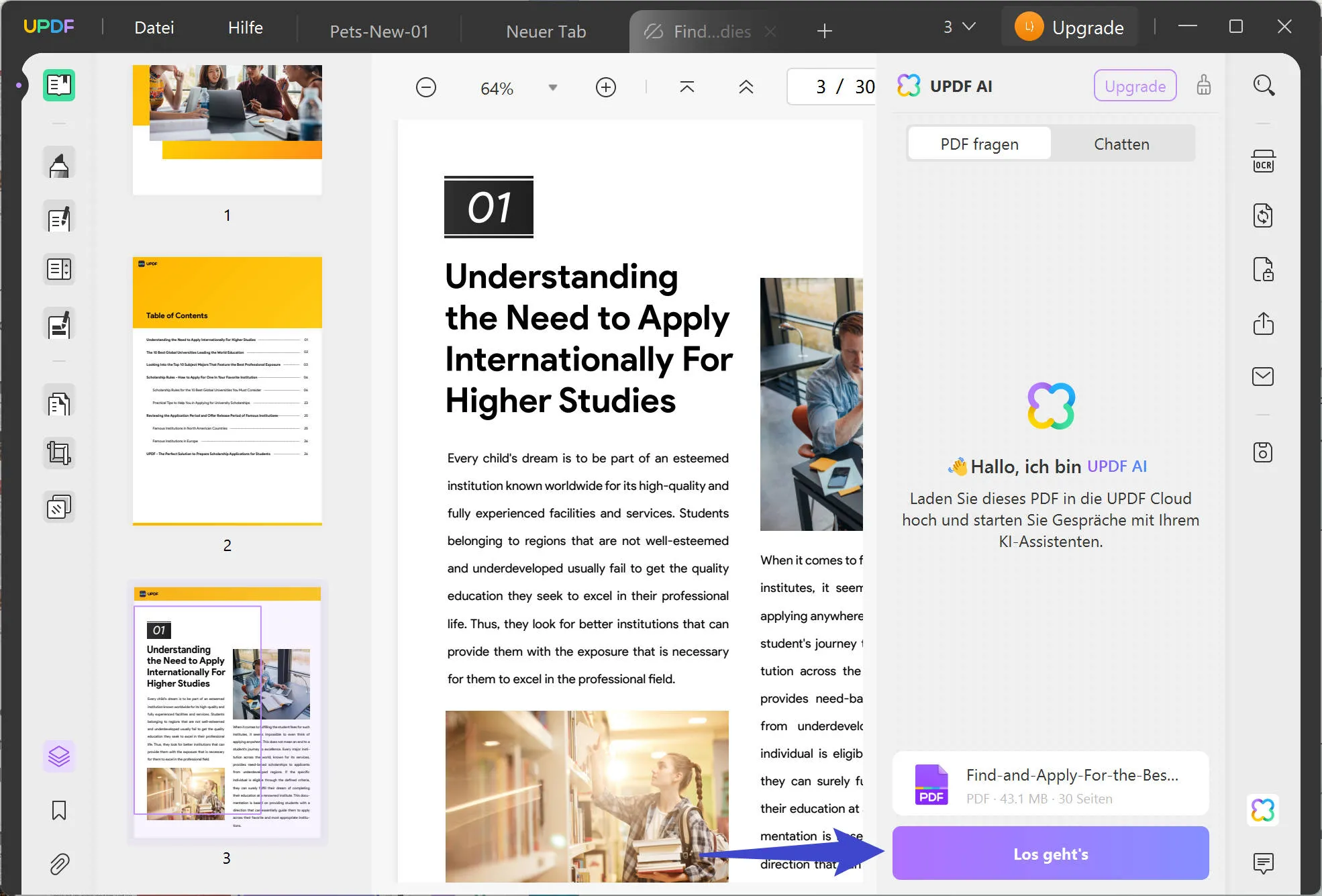Select the Crop Pages tool
The height and width of the screenshot is (896, 1322).
coord(59,454)
